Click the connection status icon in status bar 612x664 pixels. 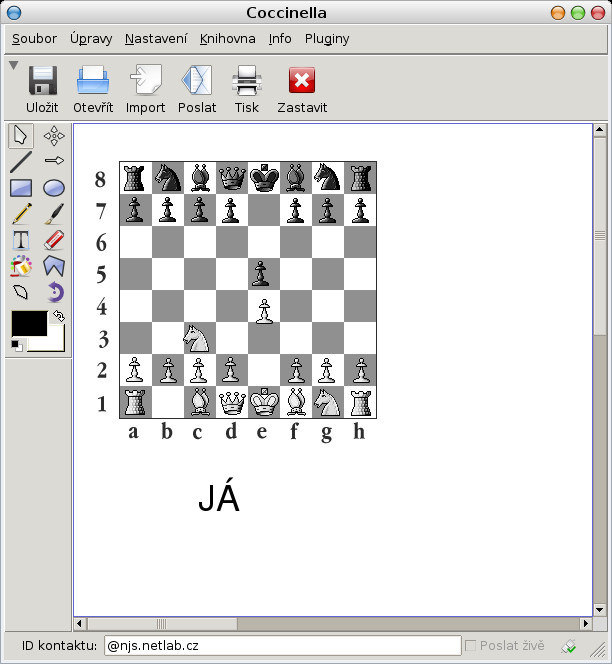pyautogui.click(x=568, y=646)
